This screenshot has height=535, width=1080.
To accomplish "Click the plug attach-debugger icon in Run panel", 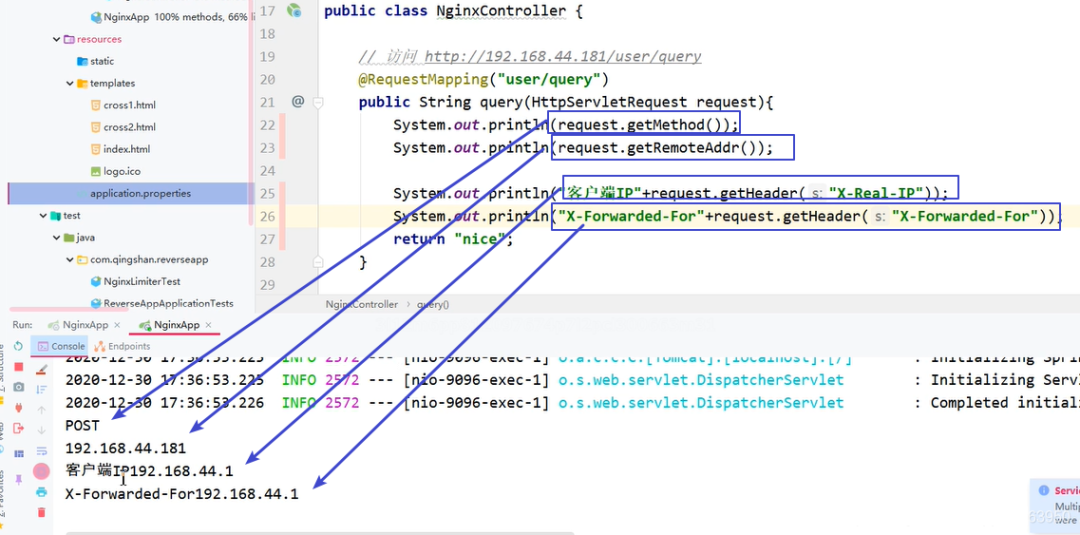I will pyautogui.click(x=19, y=408).
